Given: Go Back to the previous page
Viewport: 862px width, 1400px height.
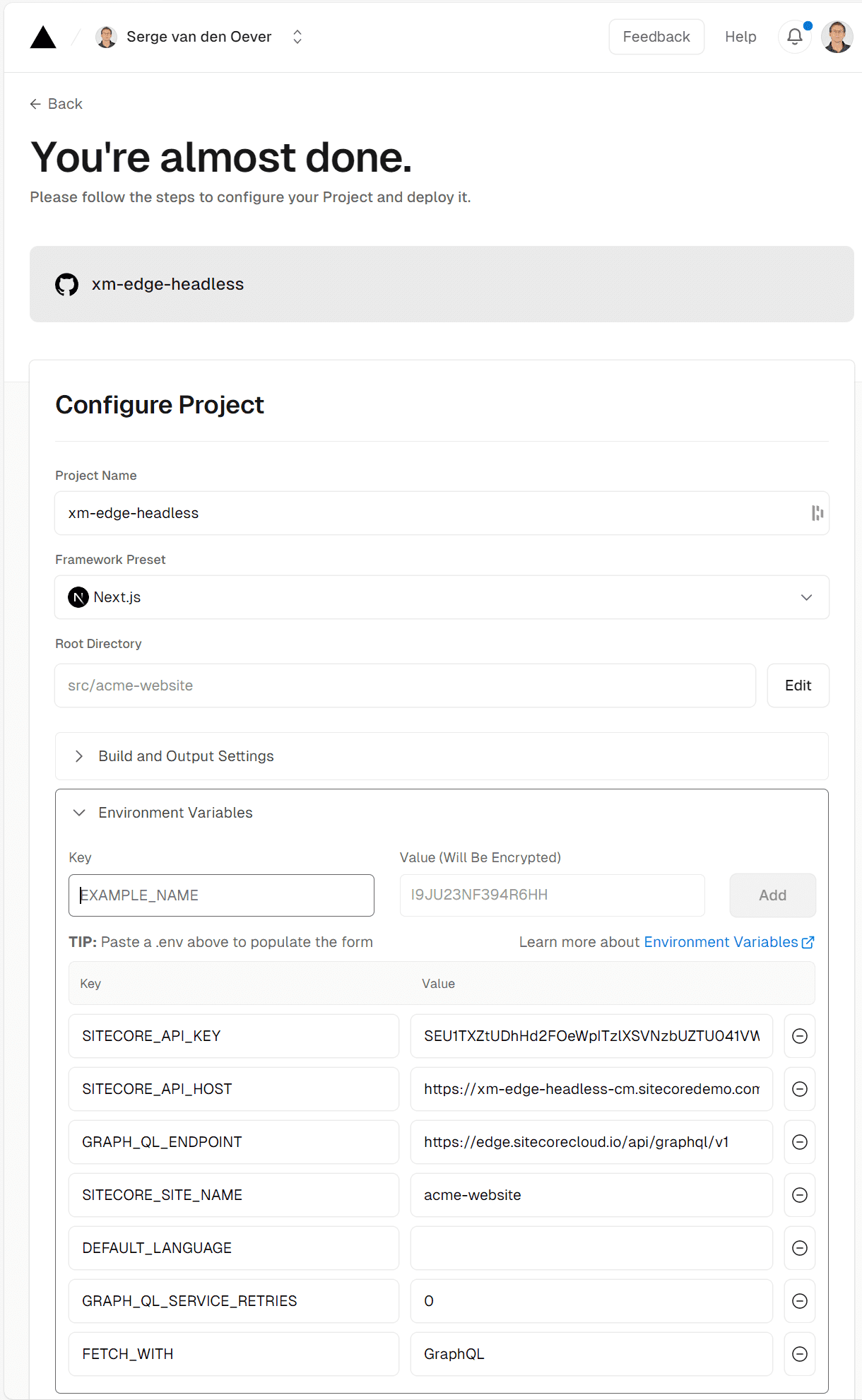Looking at the screenshot, I should point(57,104).
